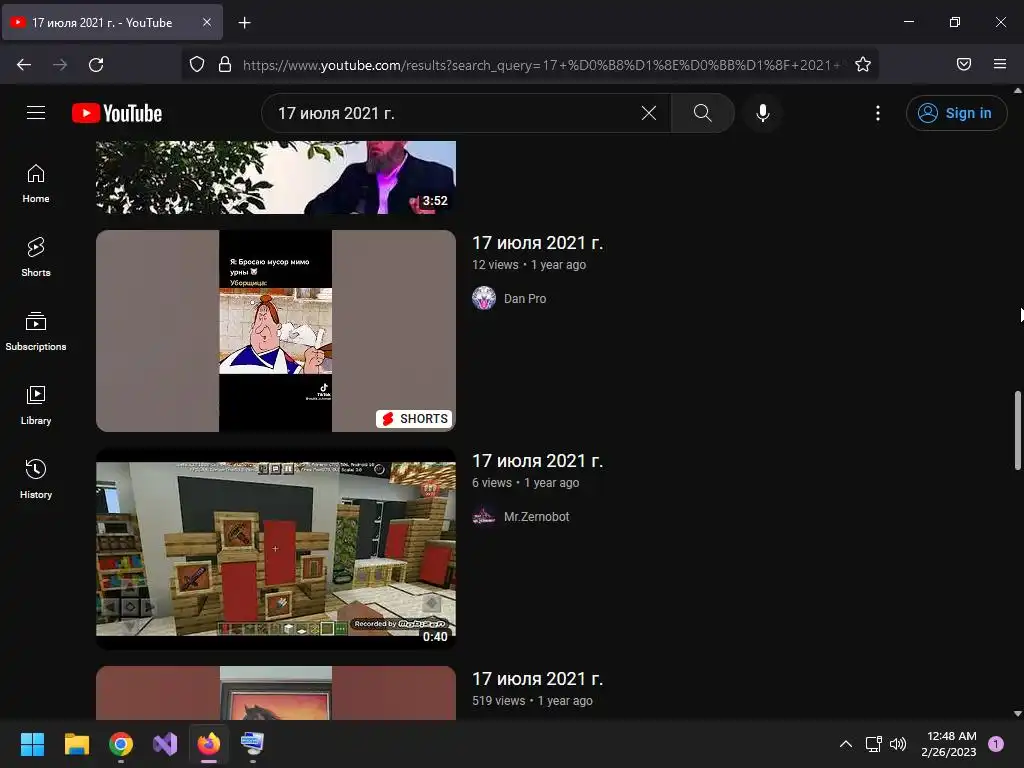The width and height of the screenshot is (1024, 768).
Task: Open Mr.Zernobot channel name
Action: (536, 517)
